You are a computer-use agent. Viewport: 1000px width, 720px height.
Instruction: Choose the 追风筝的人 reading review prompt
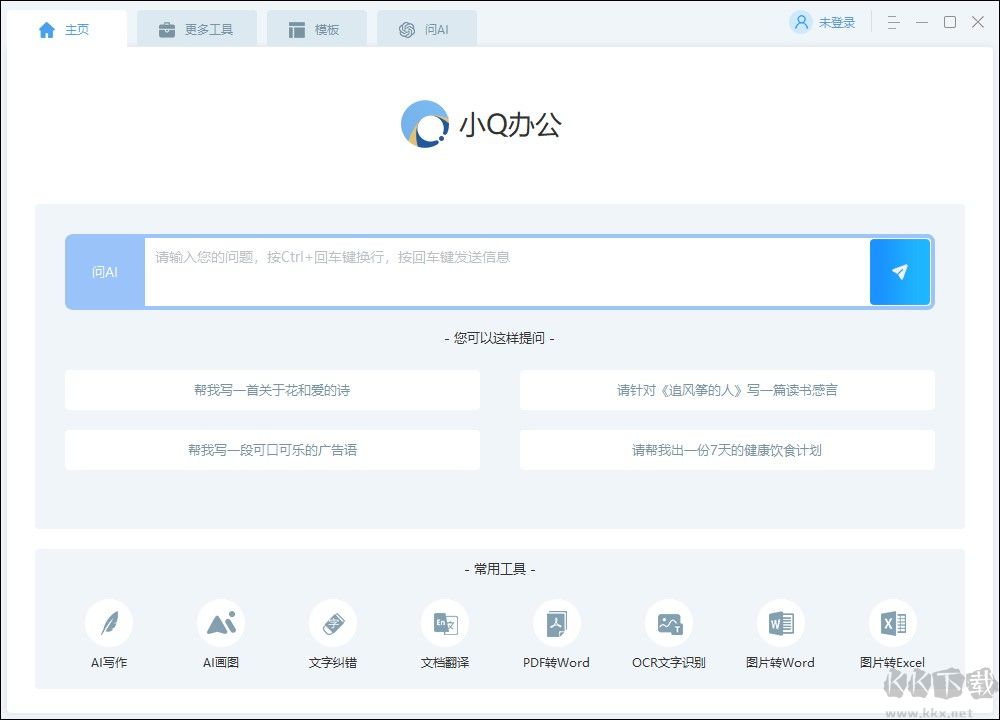pyautogui.click(x=727, y=390)
